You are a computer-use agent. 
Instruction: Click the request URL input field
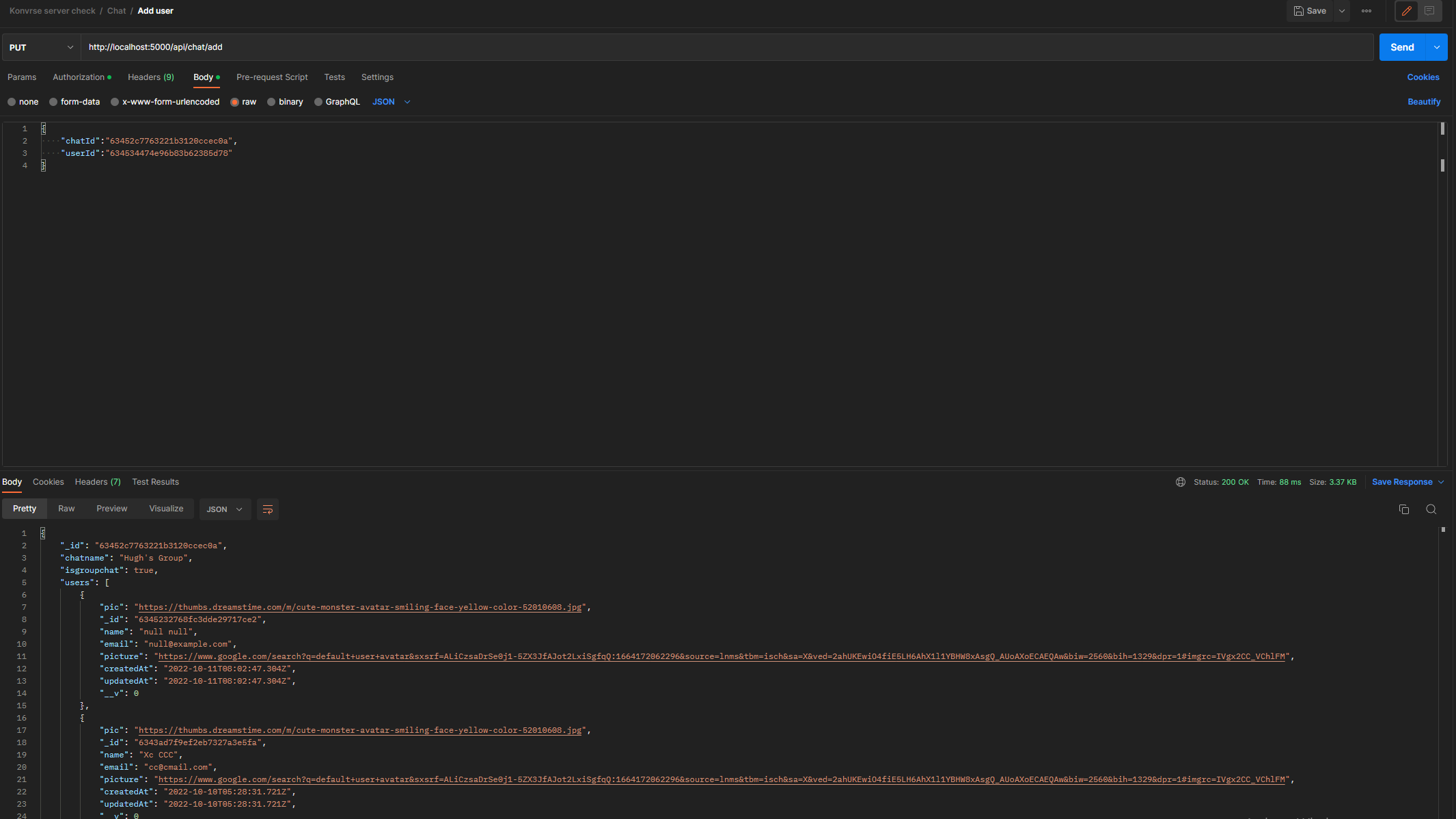click(727, 47)
